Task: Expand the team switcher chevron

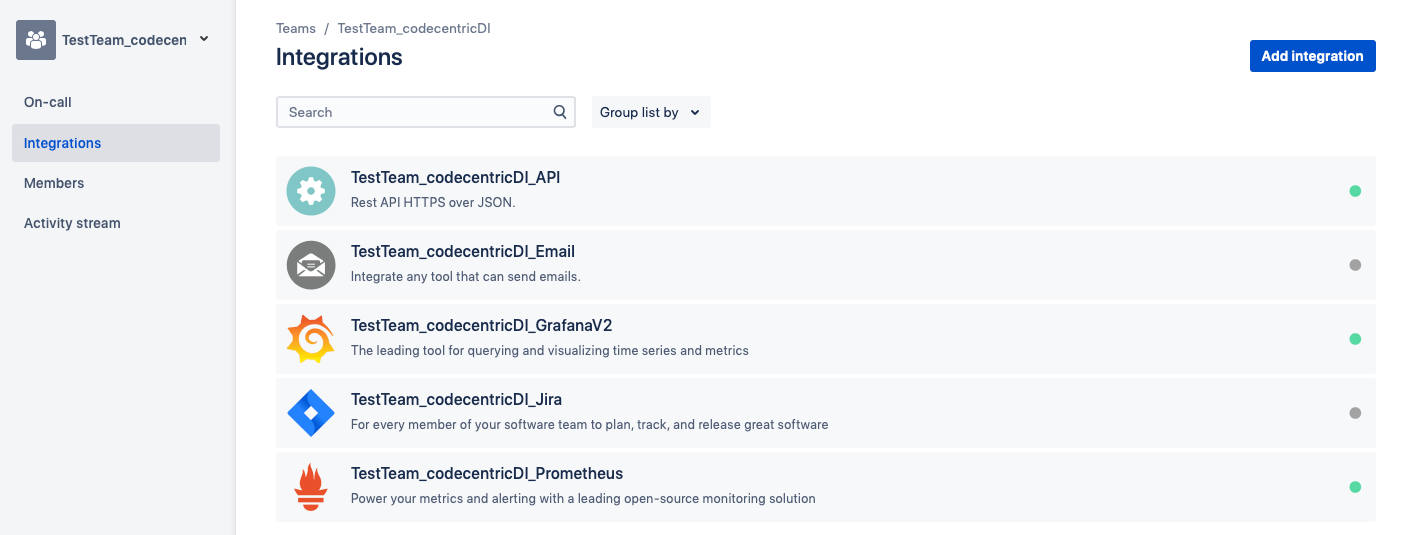Action: 204,39
